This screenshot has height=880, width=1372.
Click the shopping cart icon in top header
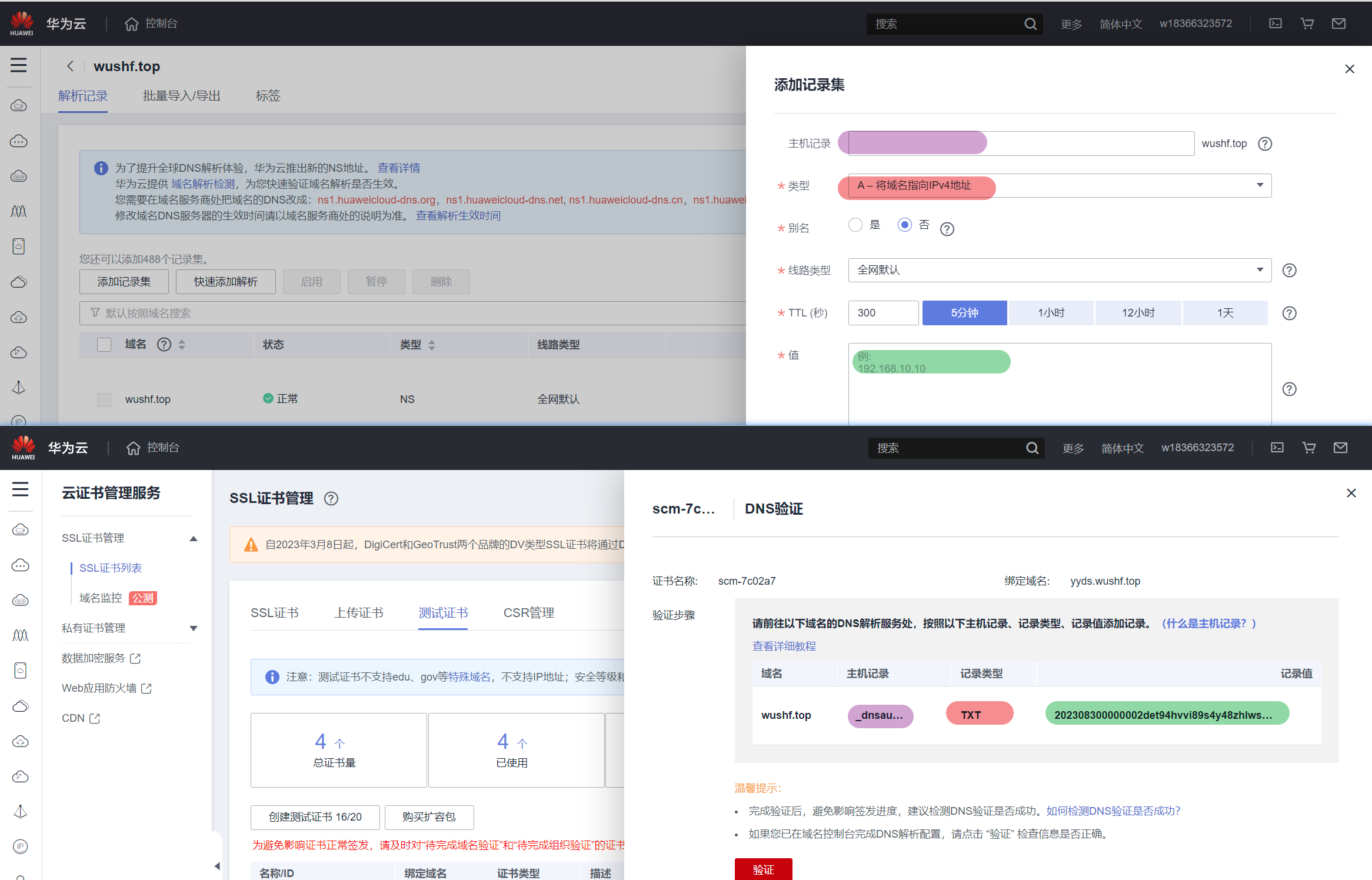pyautogui.click(x=1307, y=24)
